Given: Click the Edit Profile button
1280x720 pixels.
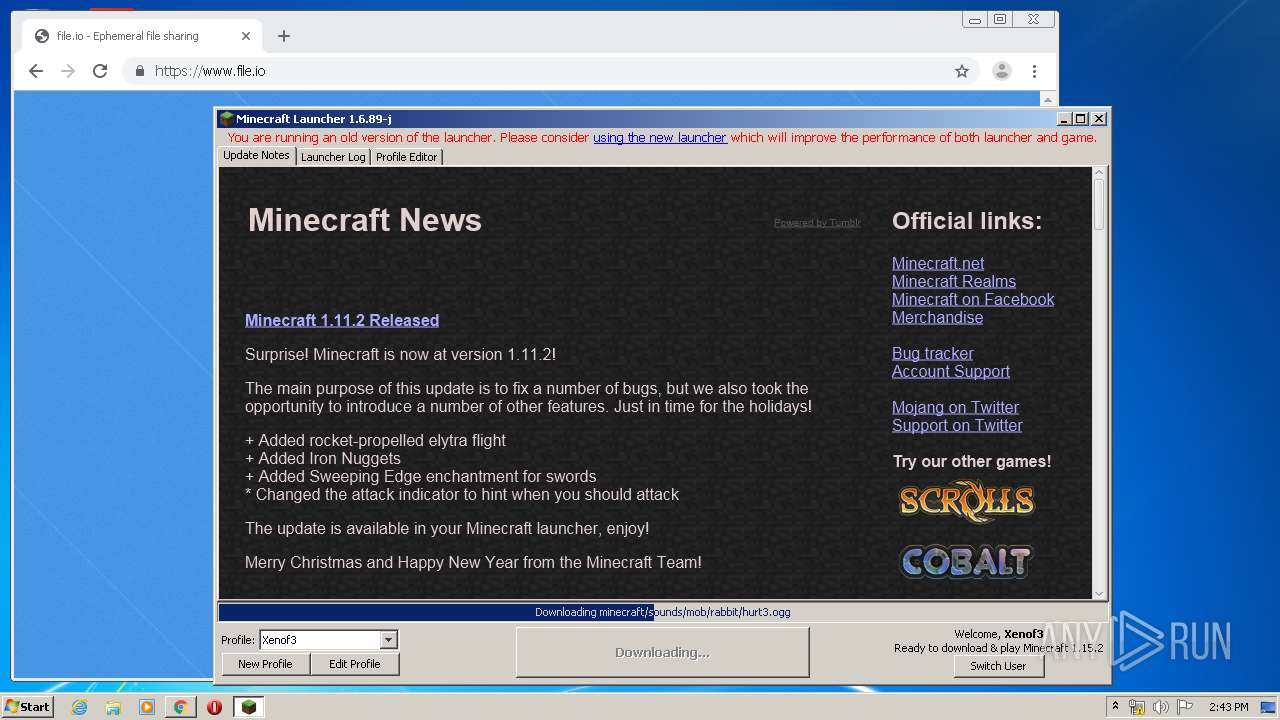Looking at the screenshot, I should pos(354,664).
